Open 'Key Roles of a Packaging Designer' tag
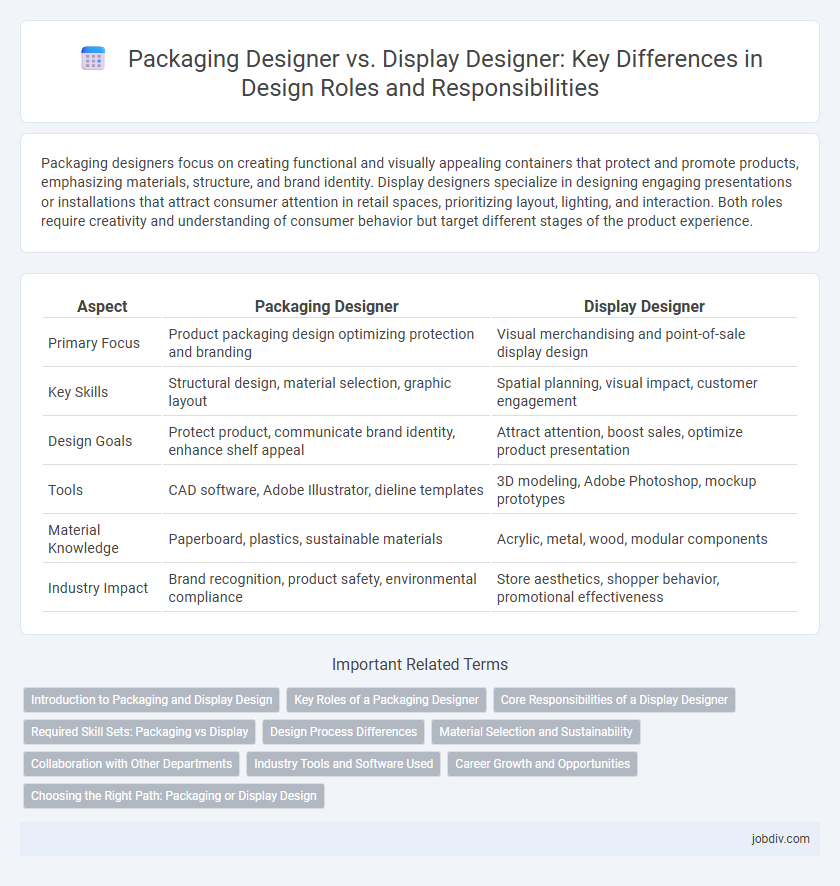This screenshot has width=840, height=886. tap(386, 700)
